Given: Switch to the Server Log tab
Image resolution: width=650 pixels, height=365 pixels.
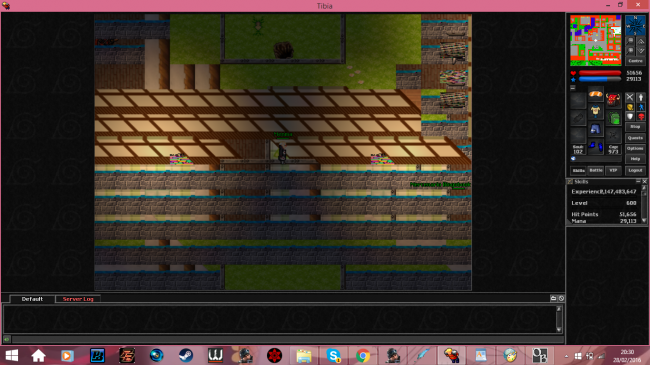Looking at the screenshot, I should [78, 299].
